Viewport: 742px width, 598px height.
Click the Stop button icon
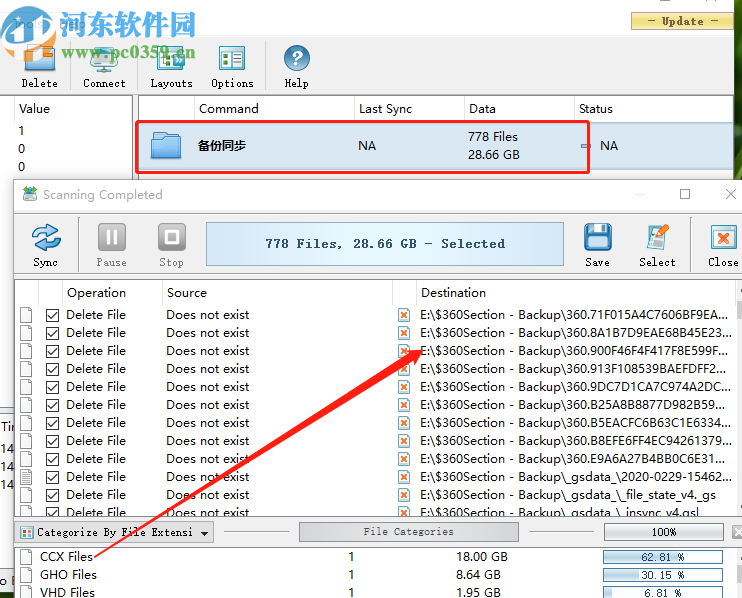pyautogui.click(x=171, y=237)
